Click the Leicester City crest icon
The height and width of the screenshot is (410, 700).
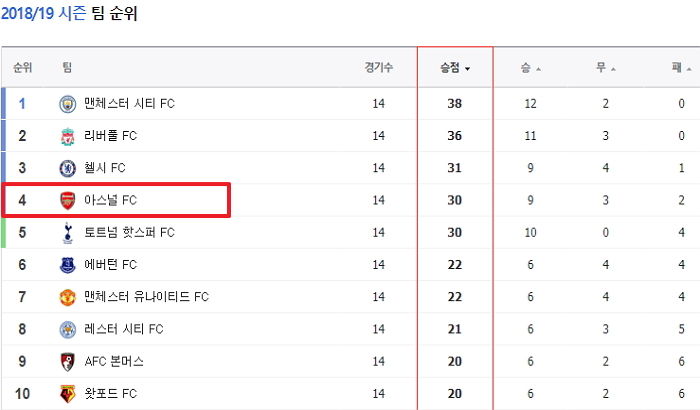click(x=67, y=330)
